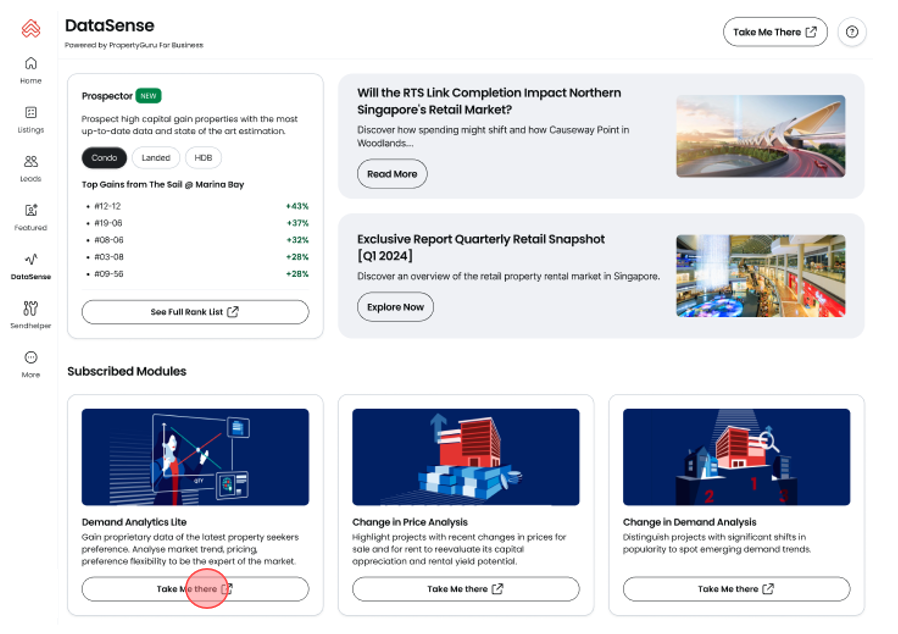Click the Prospector card title
Image resolution: width=898 pixels, height=634 pixels.
[x=107, y=96]
